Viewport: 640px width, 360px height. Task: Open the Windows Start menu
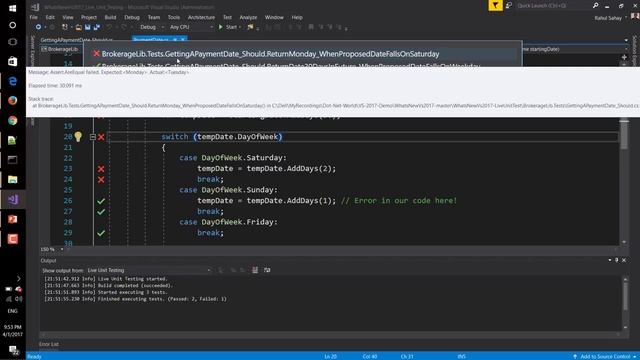13,8
